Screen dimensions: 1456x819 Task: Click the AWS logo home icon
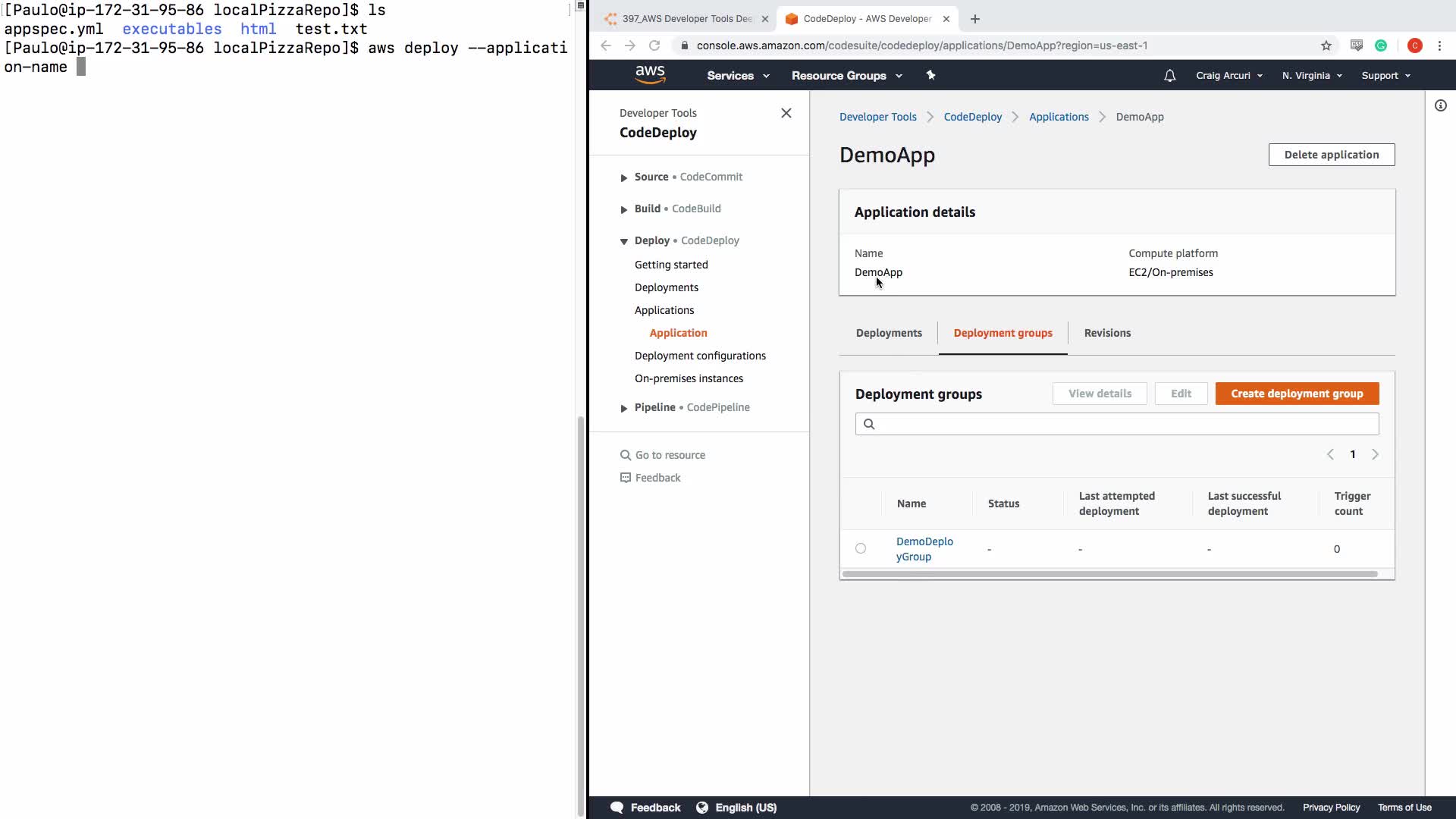(x=650, y=74)
